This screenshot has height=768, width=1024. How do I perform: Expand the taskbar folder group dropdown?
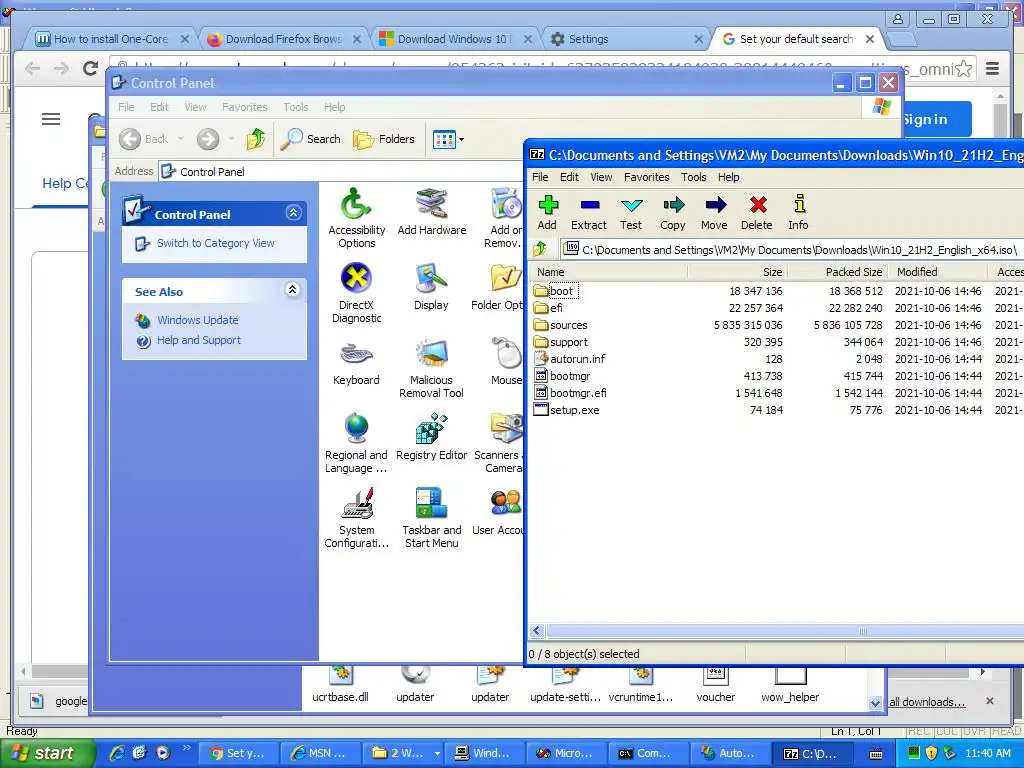[437, 753]
